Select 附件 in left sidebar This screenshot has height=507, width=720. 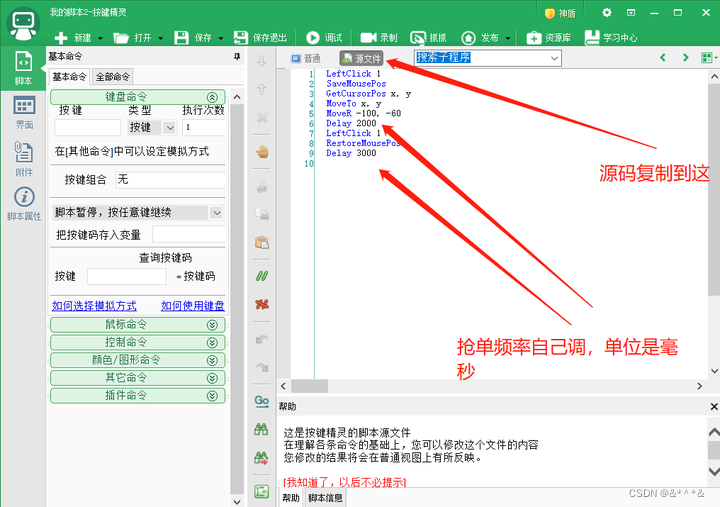coord(24,159)
